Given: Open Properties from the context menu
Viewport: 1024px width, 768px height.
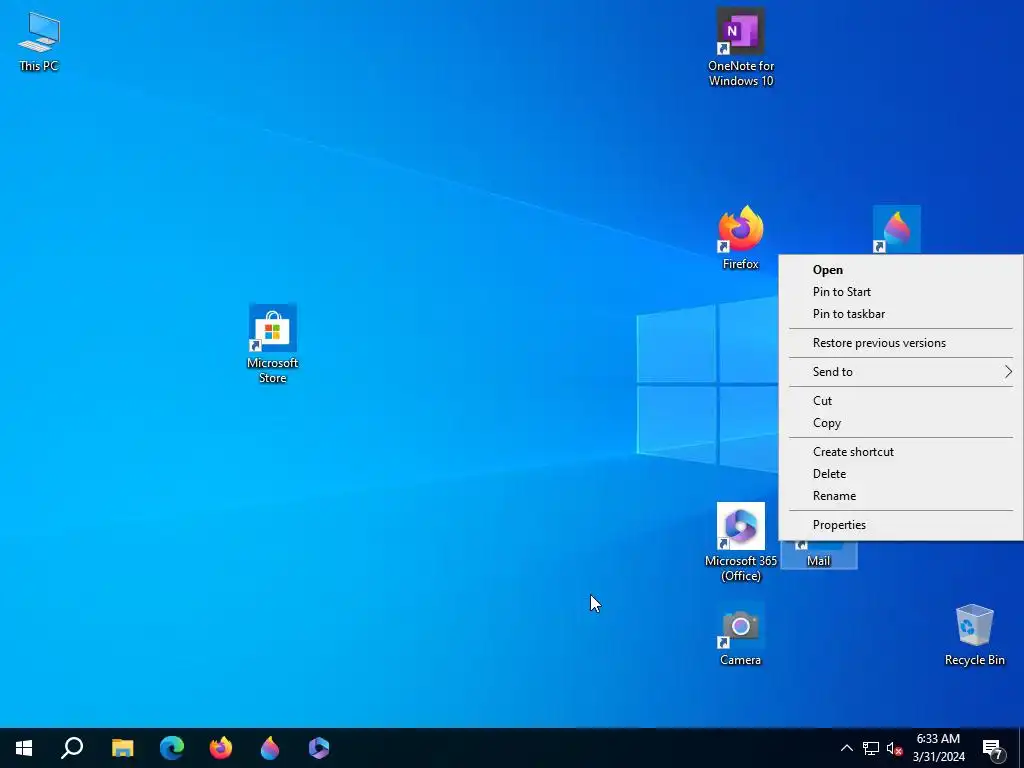Looking at the screenshot, I should [x=901, y=525].
